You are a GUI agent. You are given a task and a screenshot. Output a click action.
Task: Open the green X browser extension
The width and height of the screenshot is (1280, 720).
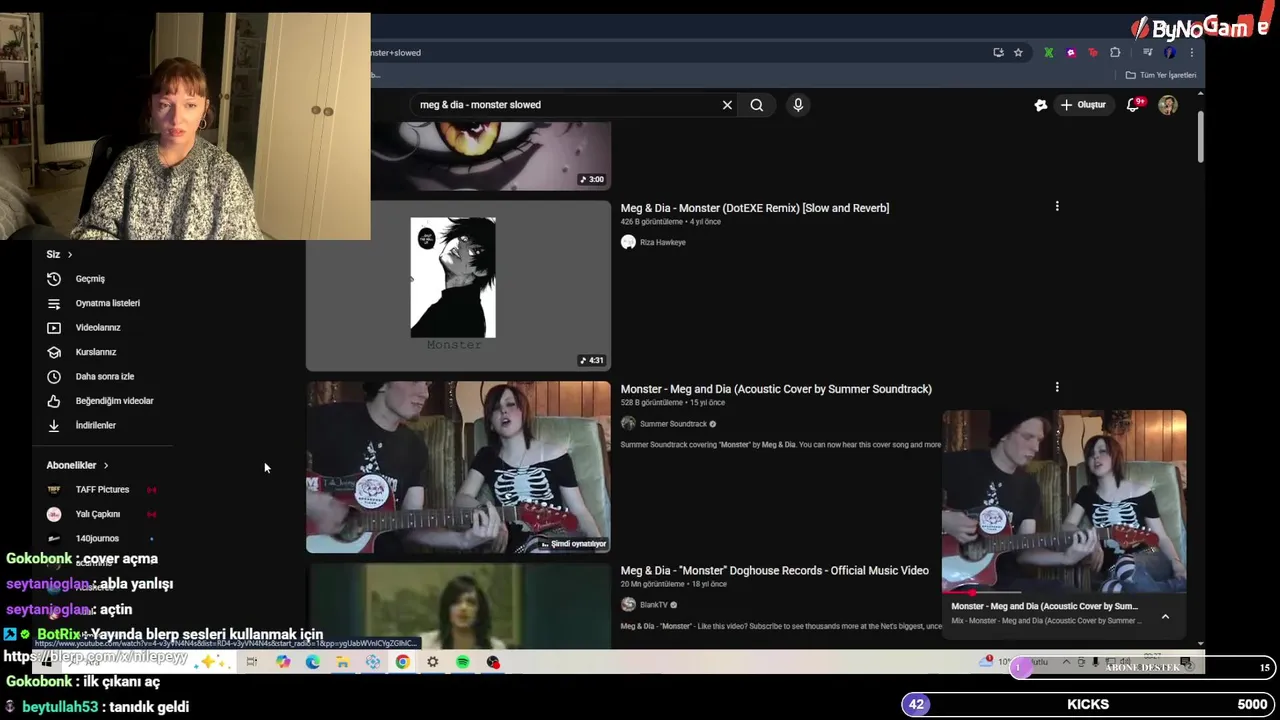coord(1048,53)
